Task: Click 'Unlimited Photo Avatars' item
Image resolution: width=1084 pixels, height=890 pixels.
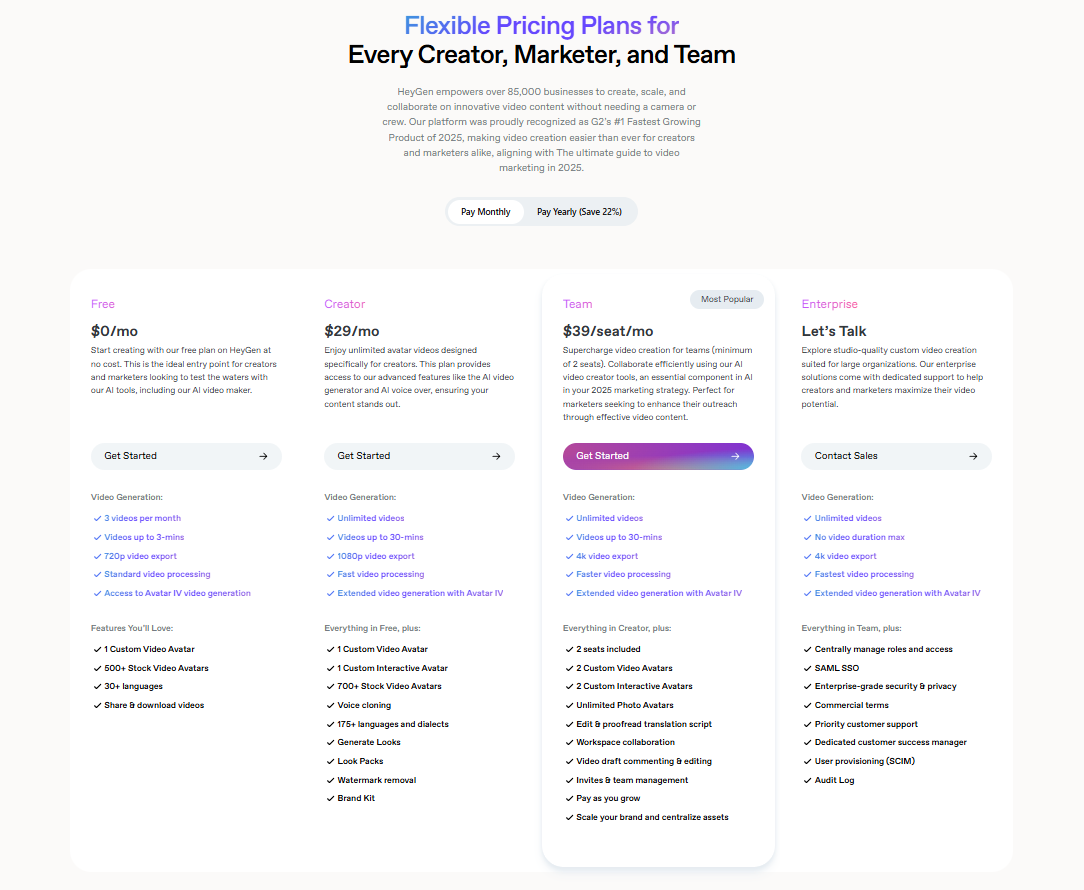Action: (624, 705)
